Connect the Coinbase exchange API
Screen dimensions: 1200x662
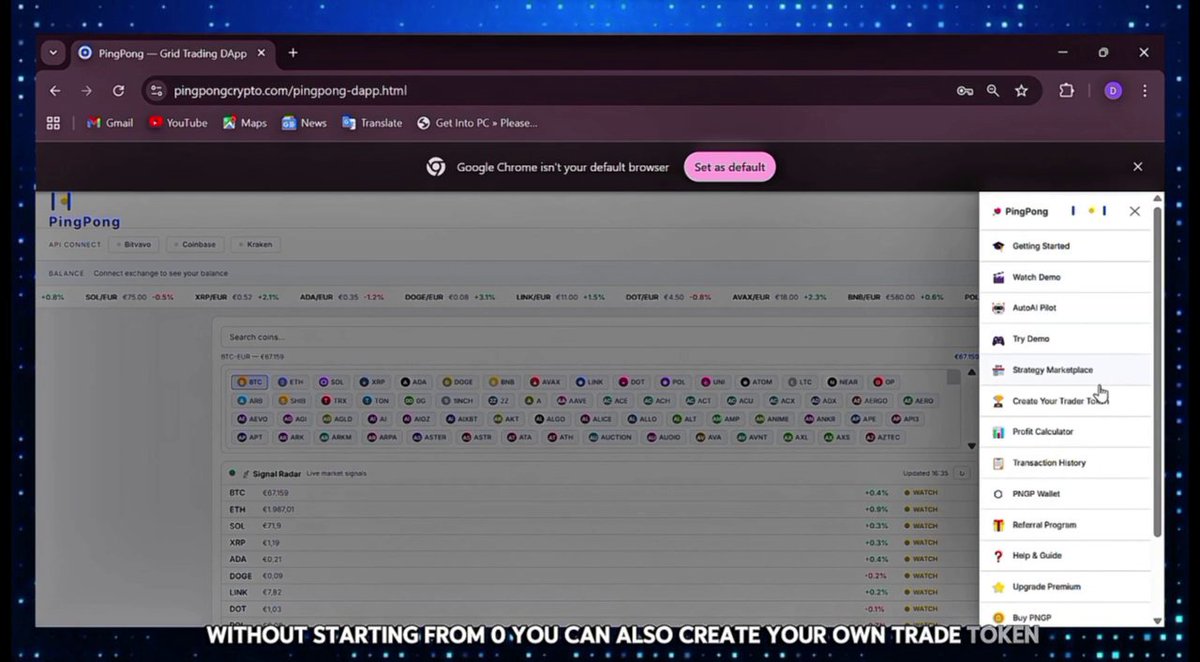click(x=195, y=244)
